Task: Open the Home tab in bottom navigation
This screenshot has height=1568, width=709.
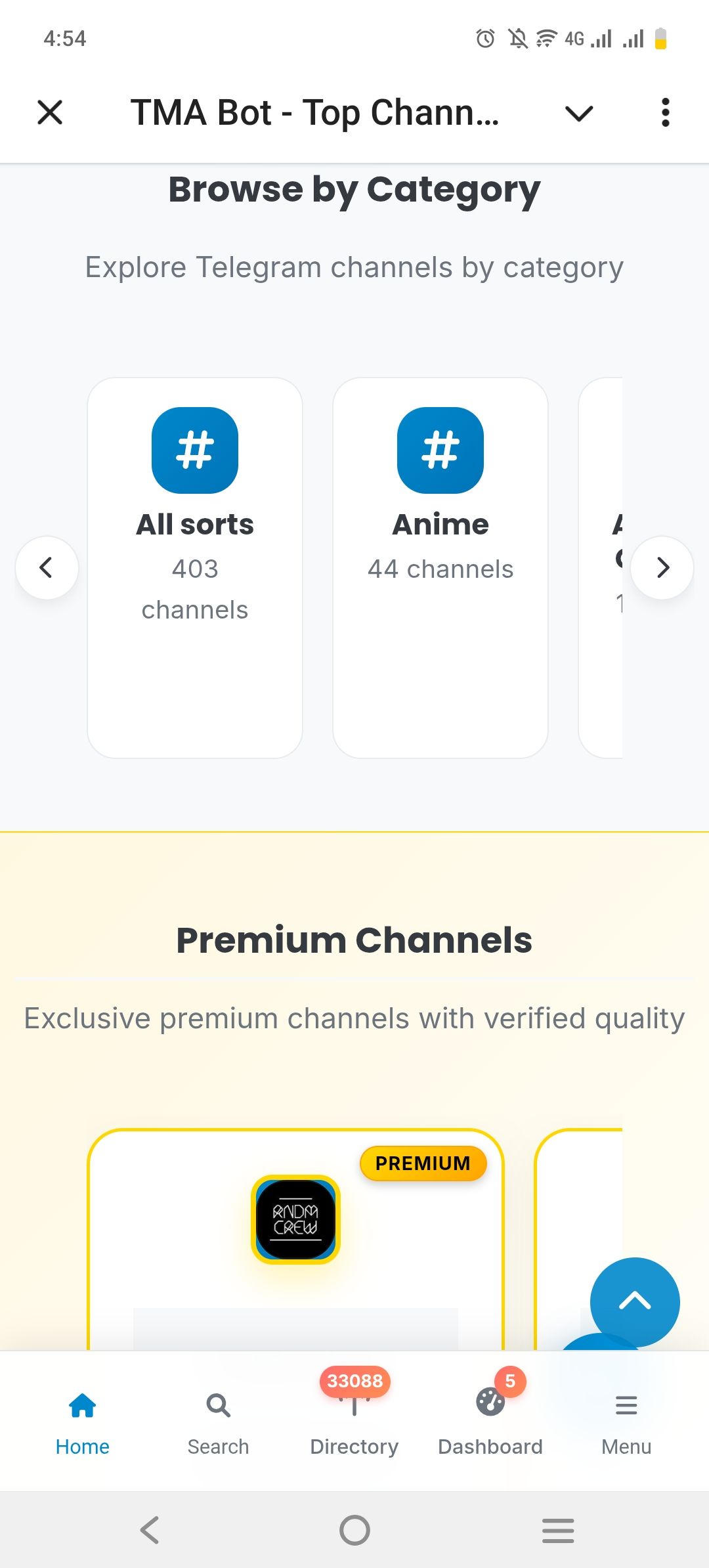Action: [82, 1418]
